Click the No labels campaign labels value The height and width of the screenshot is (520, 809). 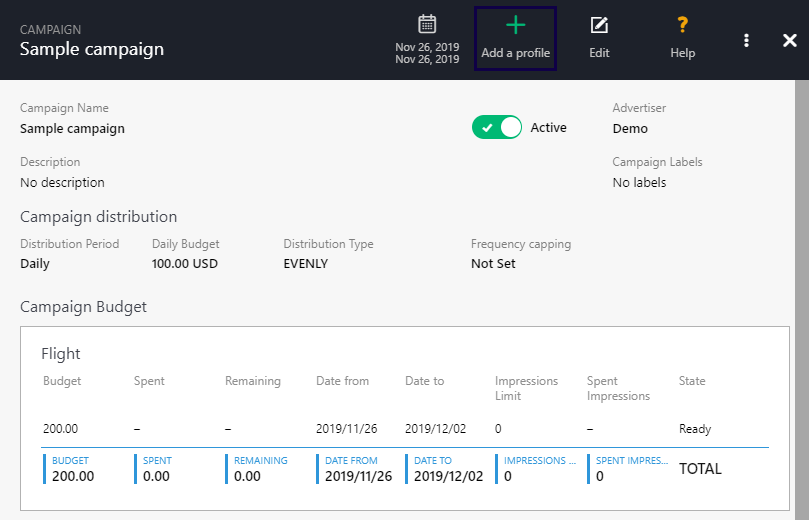(639, 182)
